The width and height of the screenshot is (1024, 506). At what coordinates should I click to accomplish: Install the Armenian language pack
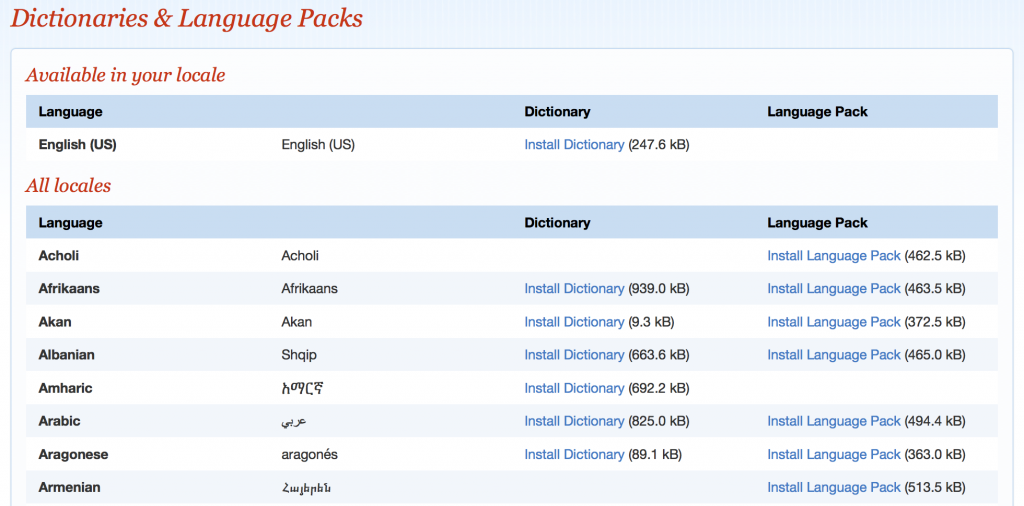(833, 487)
